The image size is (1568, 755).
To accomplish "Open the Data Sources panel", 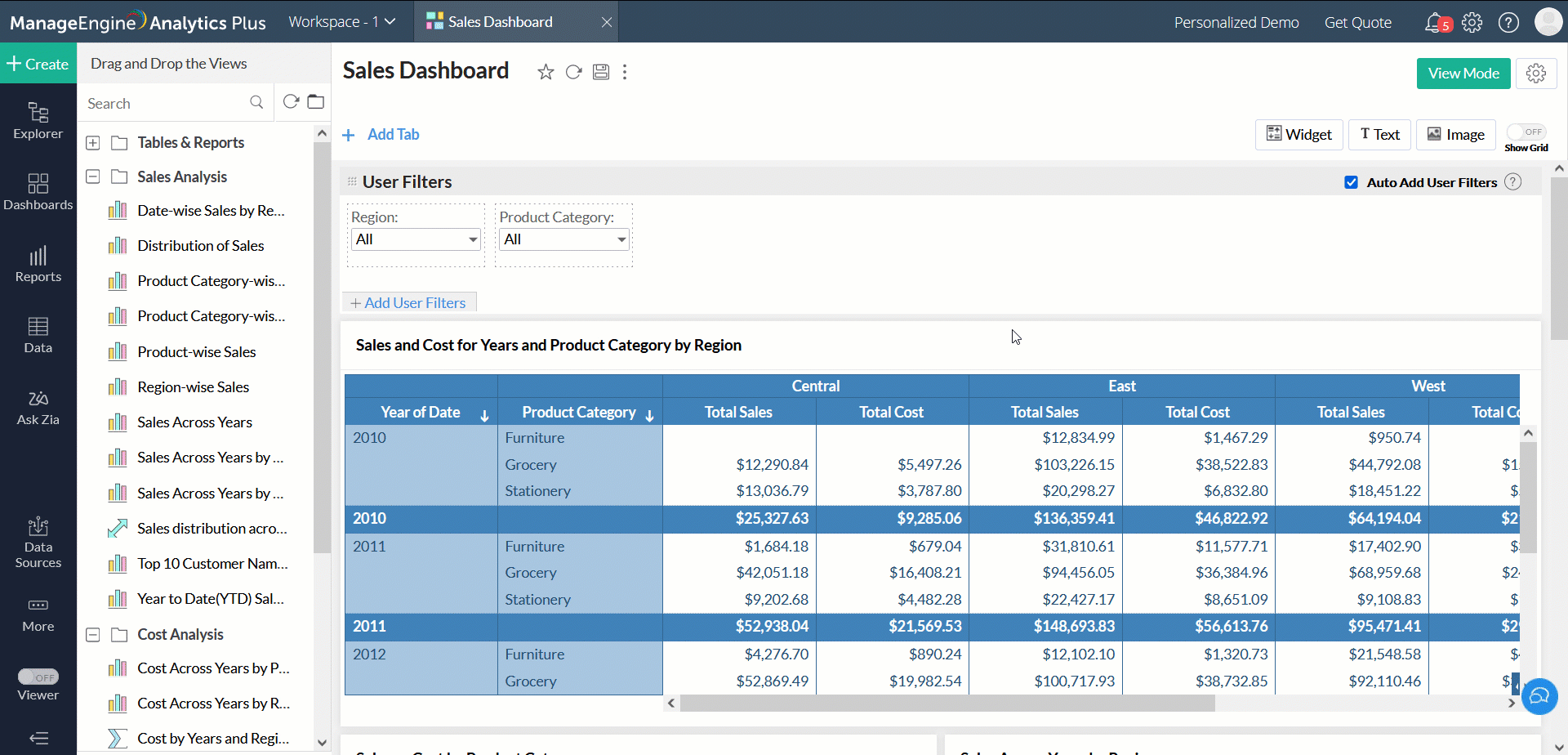I will pos(38,541).
